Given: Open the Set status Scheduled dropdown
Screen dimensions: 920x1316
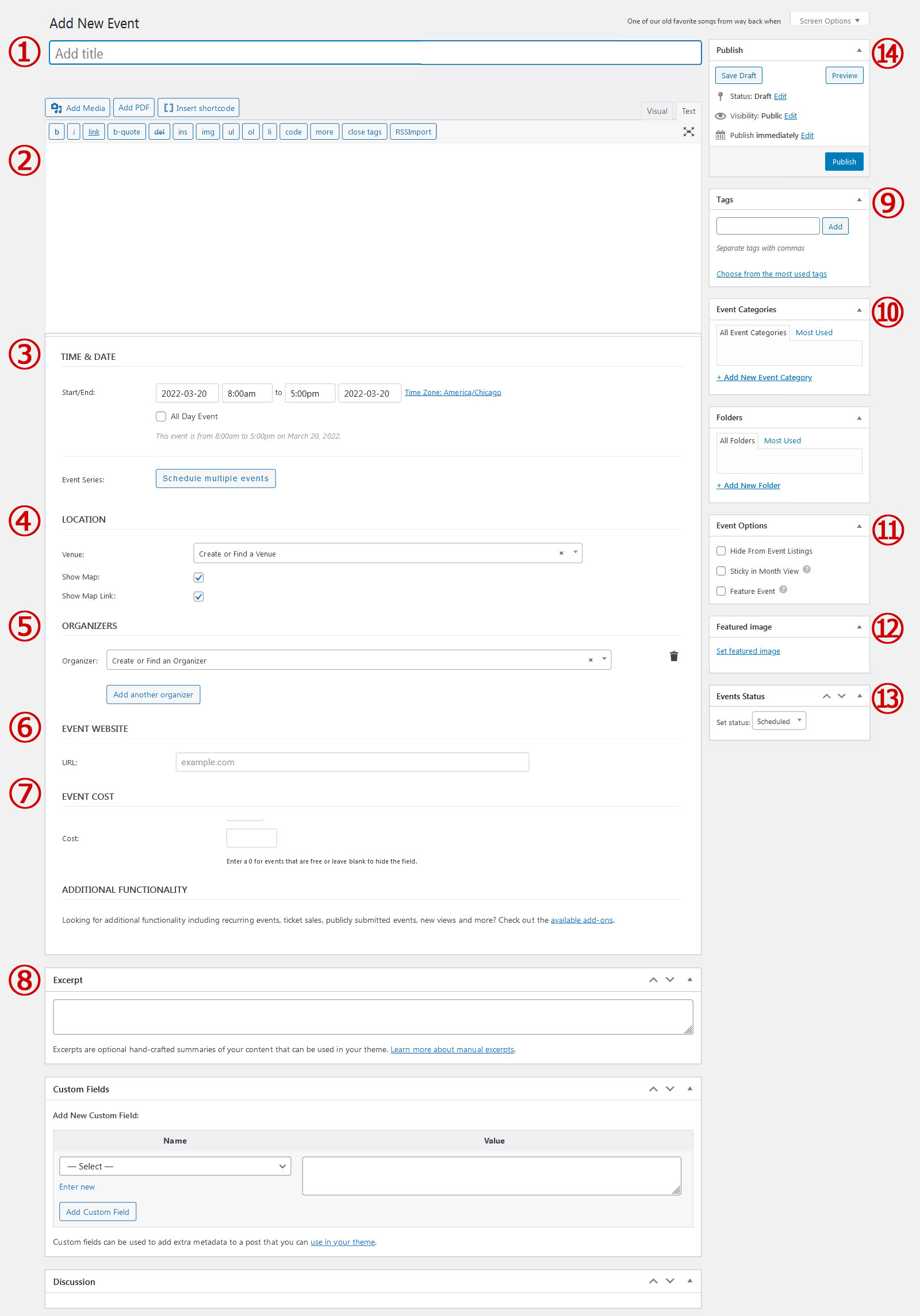Looking at the screenshot, I should coord(779,722).
